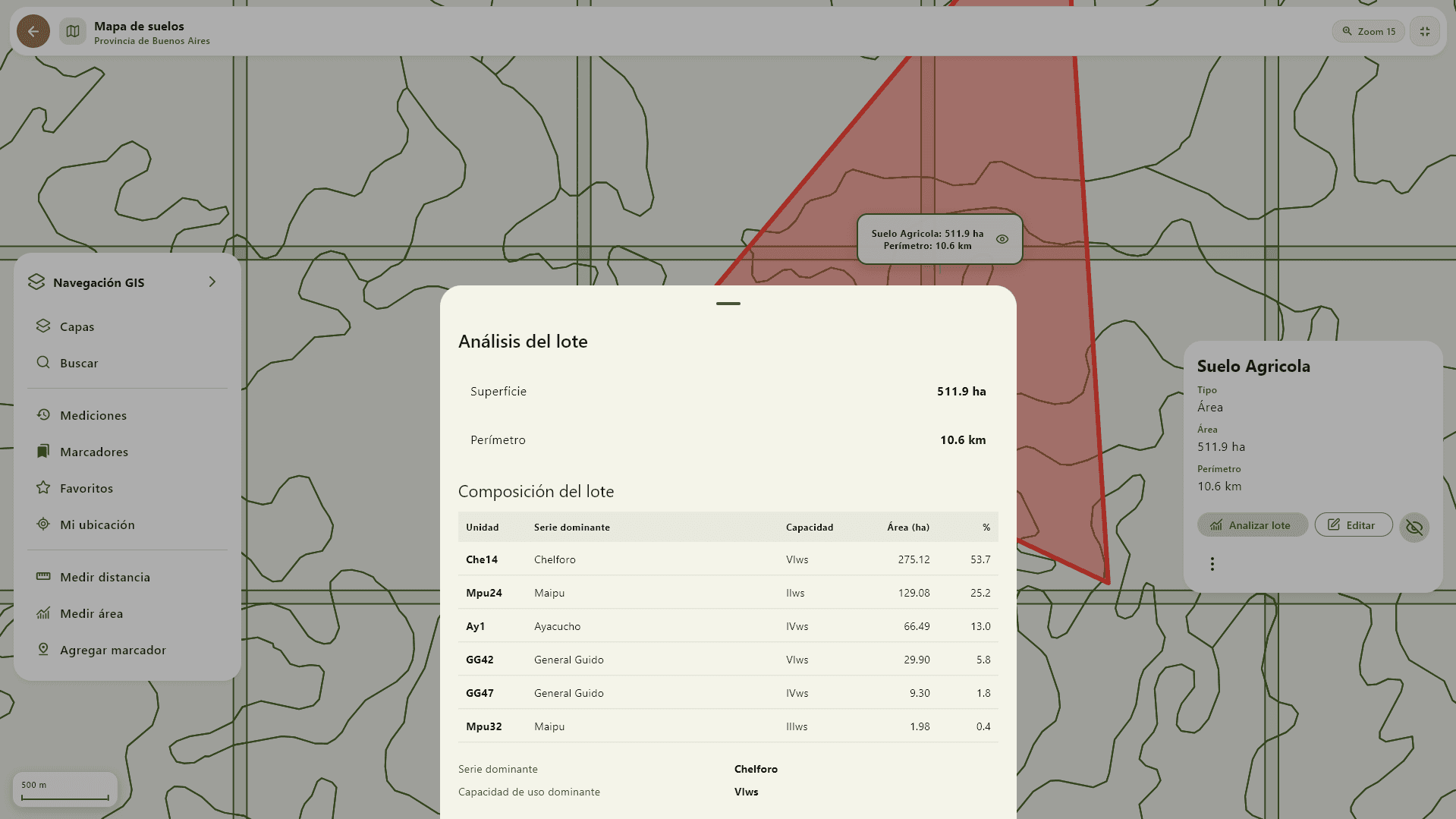Click the Área (ha) column header
The height and width of the screenshot is (819, 1456).
[x=908, y=528]
